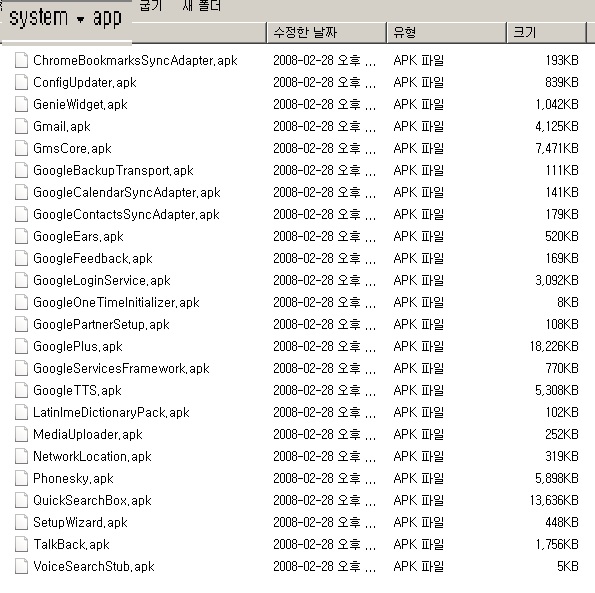Click file icon next to LatinImeDictionaryPack.apk
Image resolution: width=595 pixels, height=593 pixels.
[x=21, y=412]
